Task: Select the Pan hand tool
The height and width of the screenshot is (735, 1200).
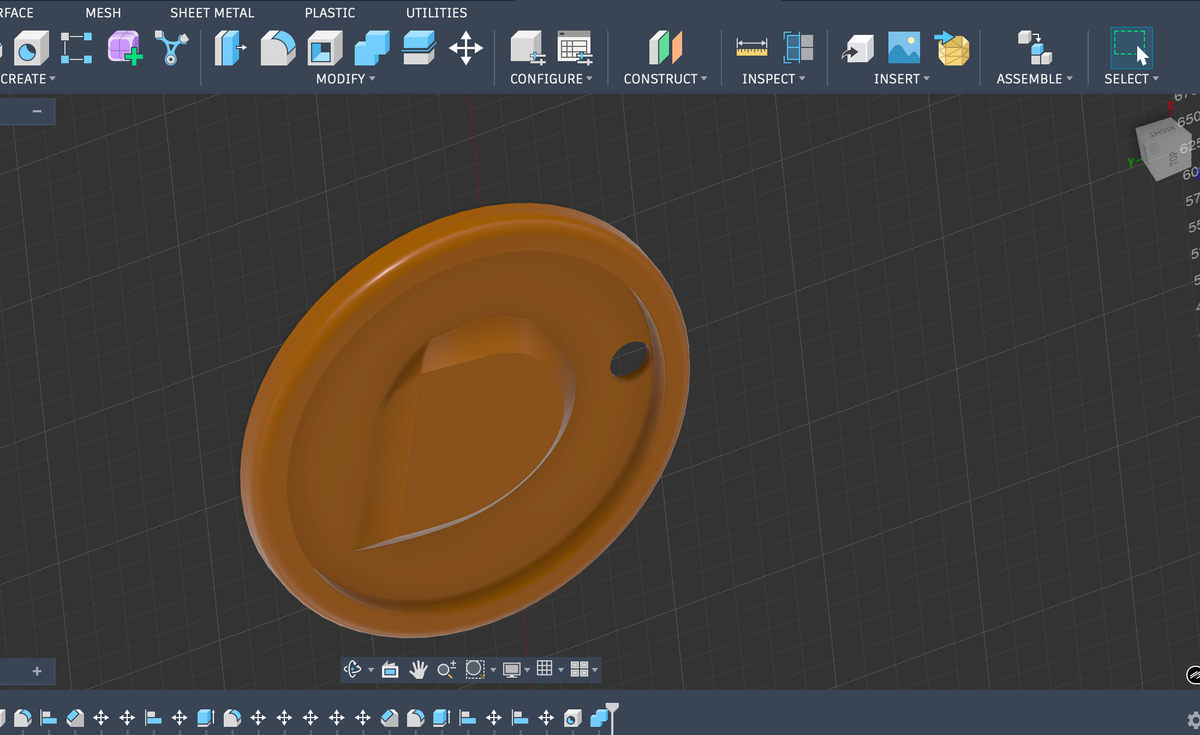Action: tap(418, 670)
